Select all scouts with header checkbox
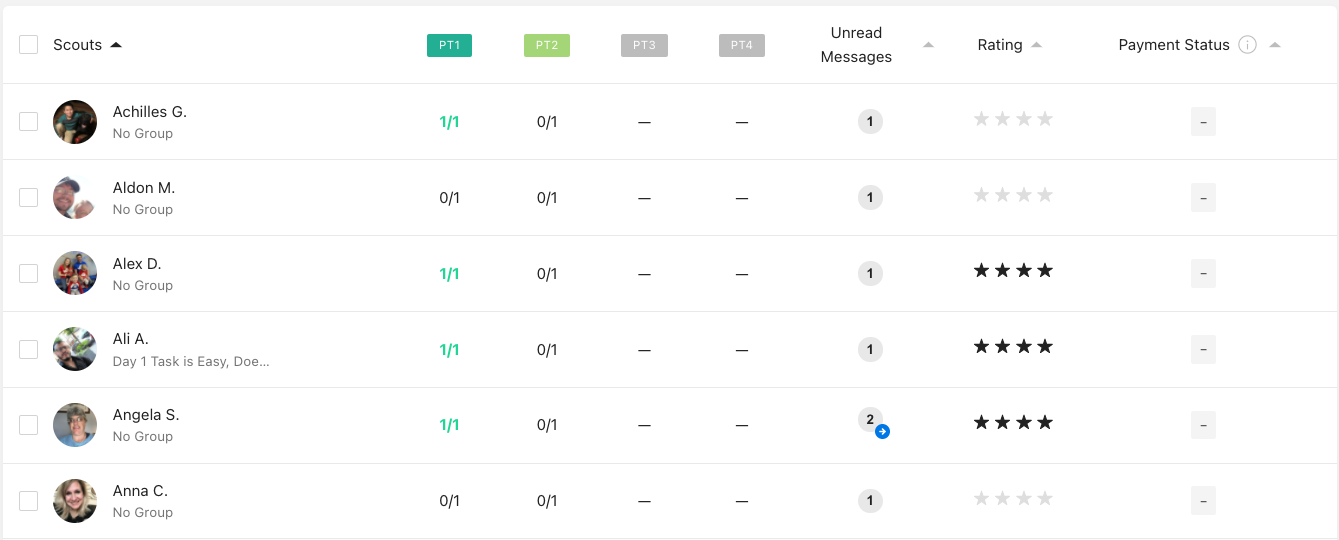 pos(29,45)
